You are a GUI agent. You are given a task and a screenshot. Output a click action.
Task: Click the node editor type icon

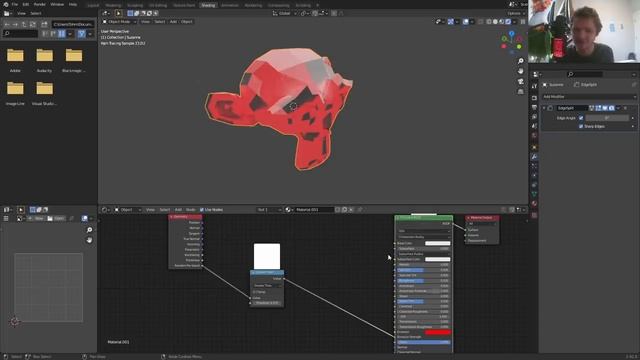click(105, 210)
